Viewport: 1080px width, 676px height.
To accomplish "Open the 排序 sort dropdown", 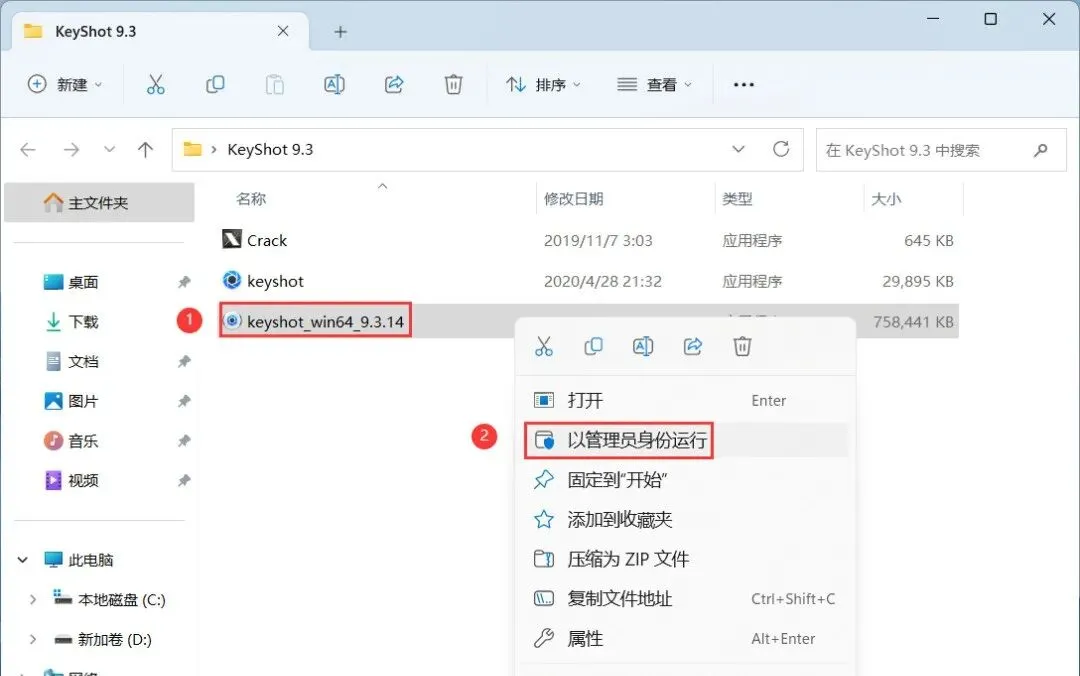I will pyautogui.click(x=543, y=84).
